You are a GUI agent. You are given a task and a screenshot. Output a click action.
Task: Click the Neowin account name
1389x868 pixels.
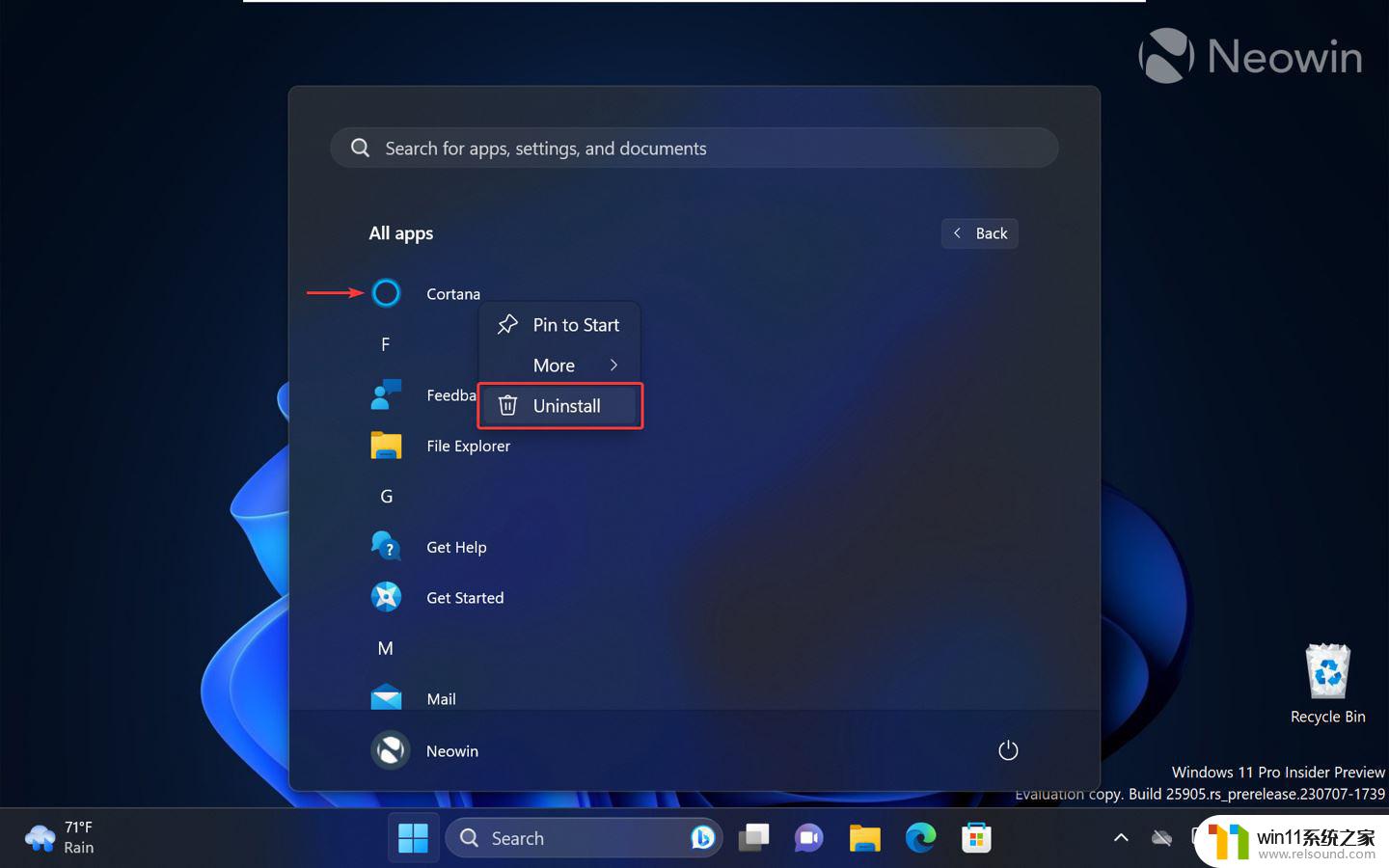tap(452, 751)
